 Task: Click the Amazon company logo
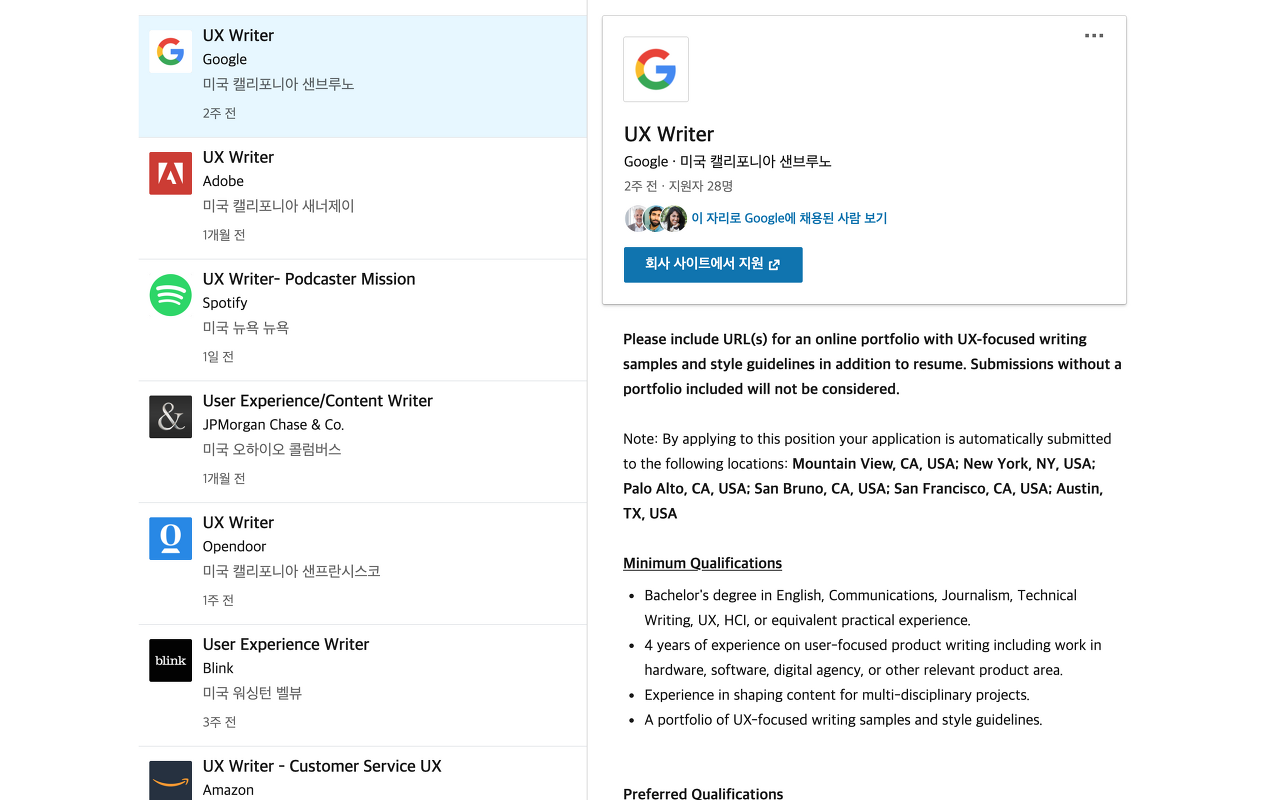point(170,781)
